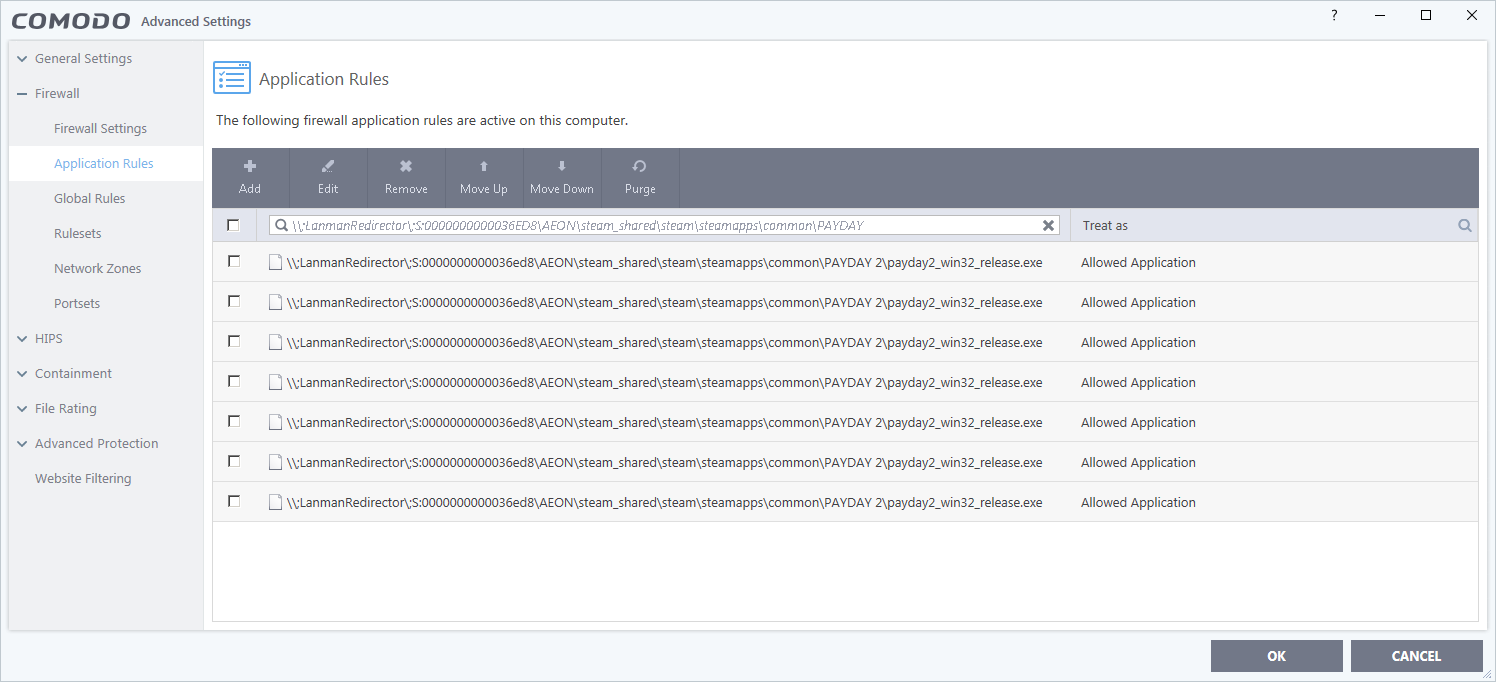This screenshot has height=682, width=1496.
Task: Open Firewall Settings in the sidebar
Action: [x=100, y=129]
